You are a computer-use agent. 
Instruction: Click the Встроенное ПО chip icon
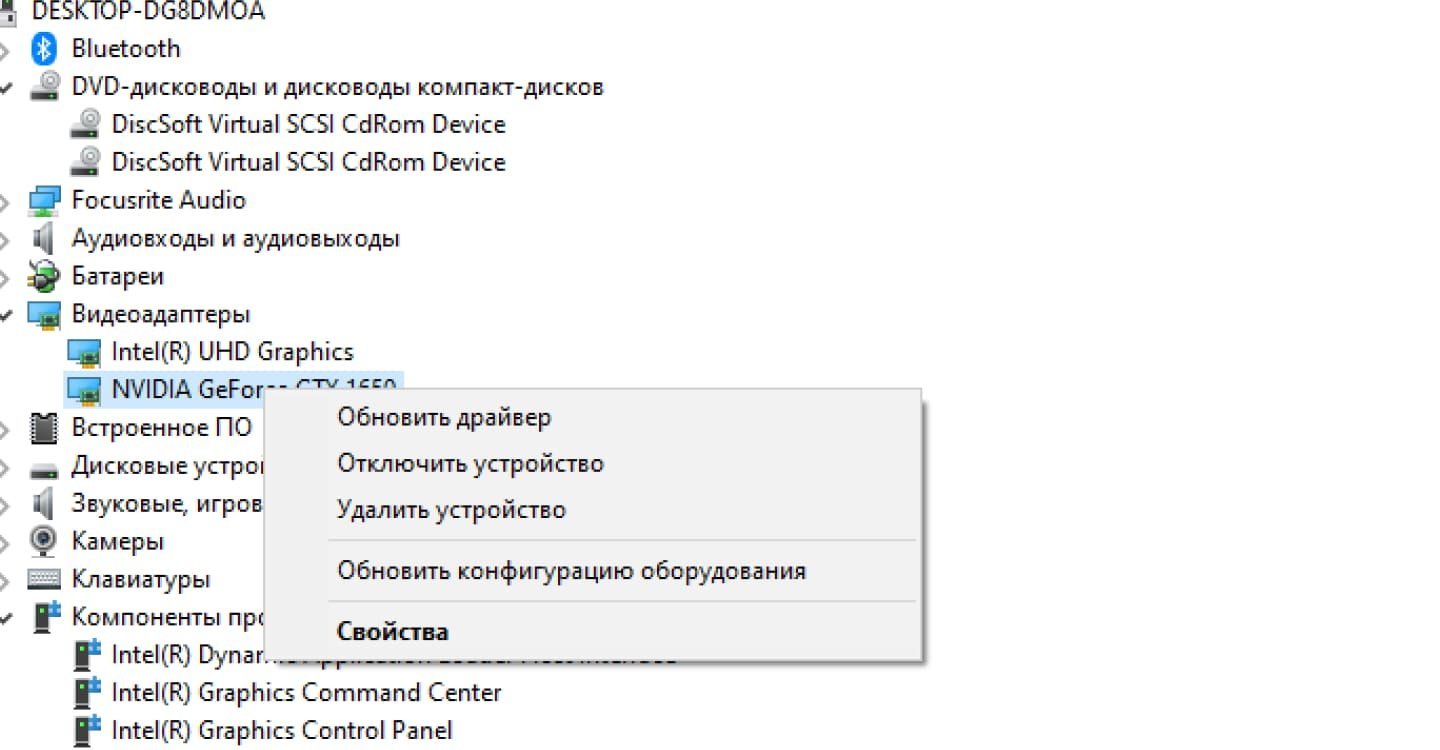[x=44, y=428]
